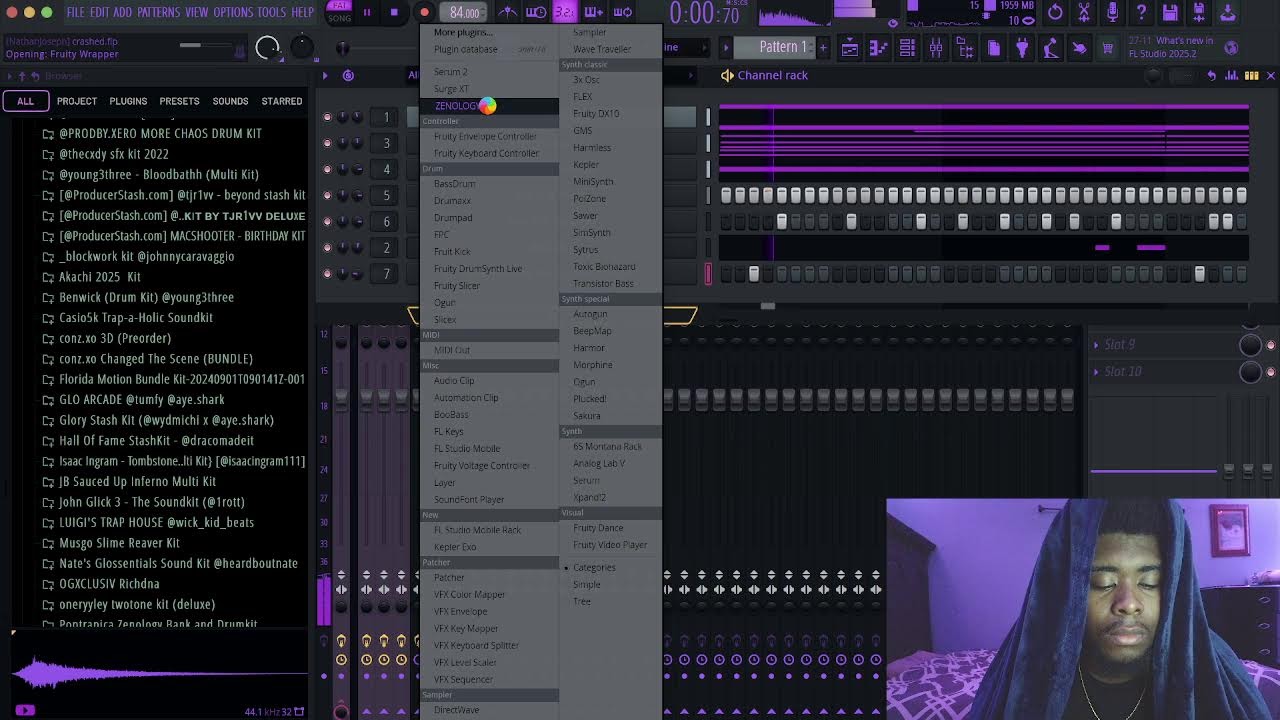Open the plugin picker plug icon
Image resolution: width=1280 pixels, height=720 pixels.
pos(1022,48)
